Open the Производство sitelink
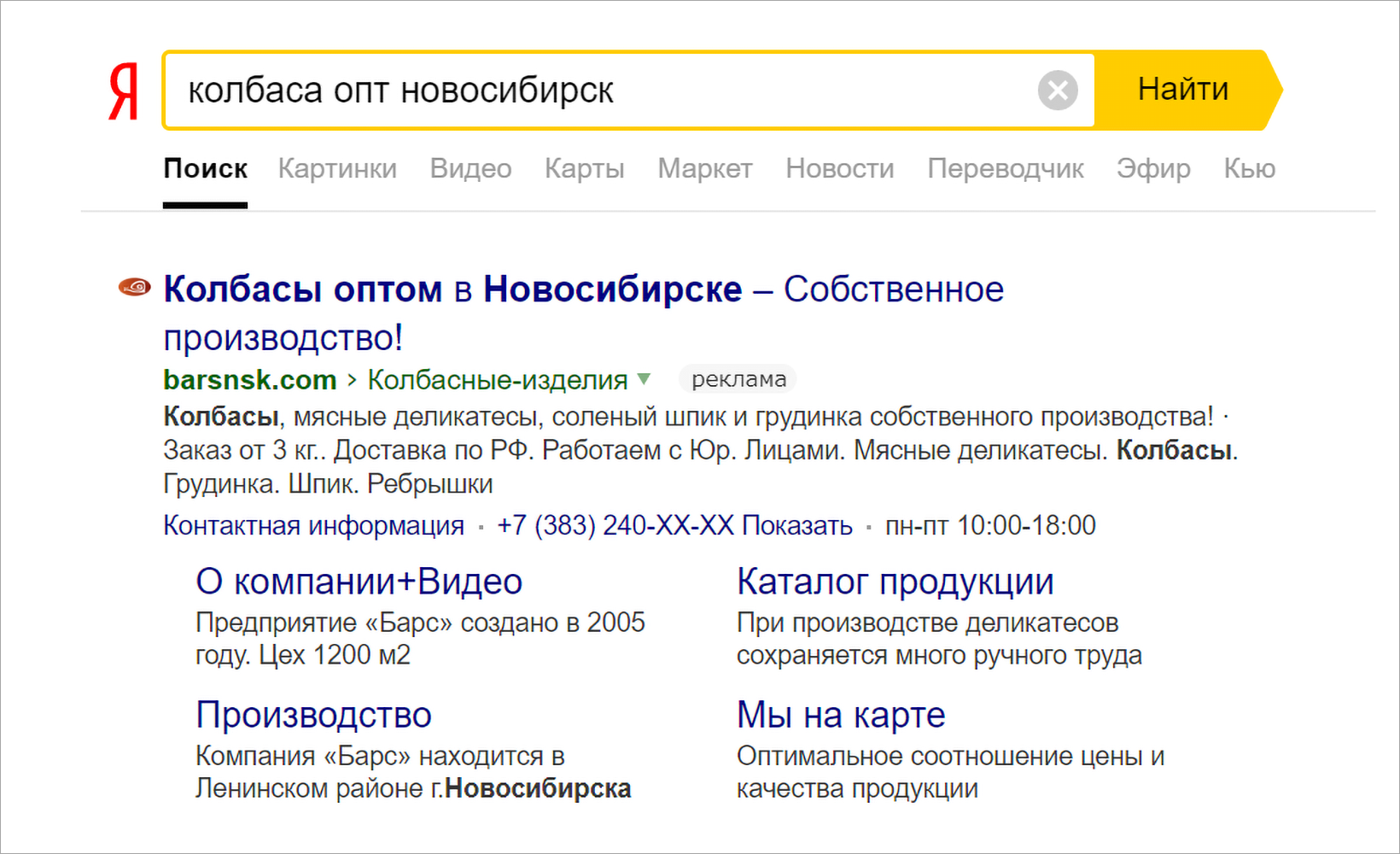1400x854 pixels. pyautogui.click(x=313, y=715)
